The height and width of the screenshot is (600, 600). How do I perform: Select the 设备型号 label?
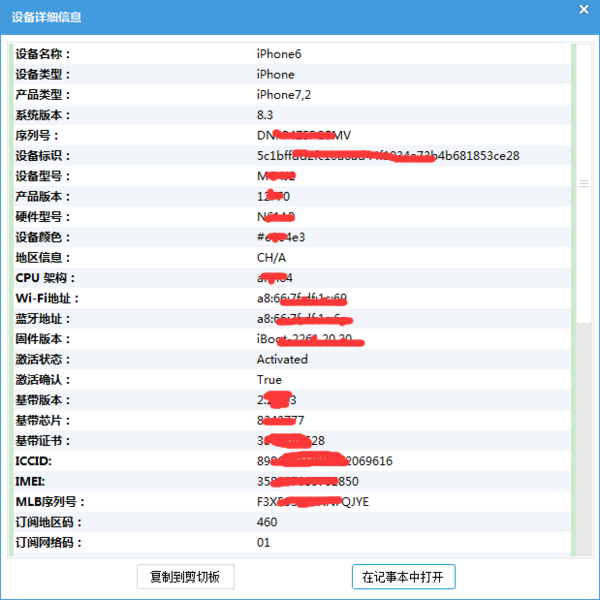point(43,176)
